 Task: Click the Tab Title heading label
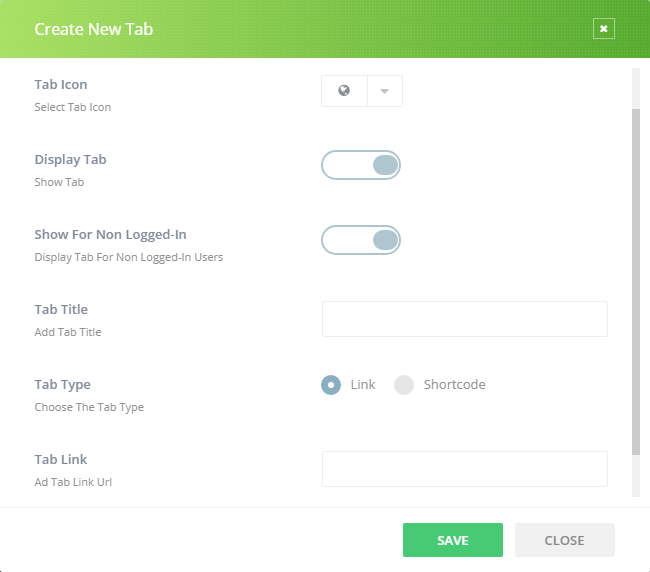[61, 310]
